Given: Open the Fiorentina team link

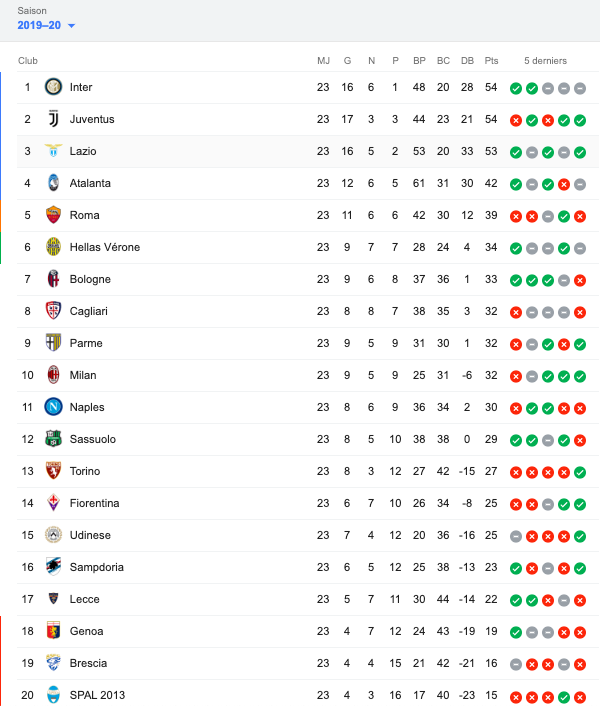Looking at the screenshot, I should (94, 503).
